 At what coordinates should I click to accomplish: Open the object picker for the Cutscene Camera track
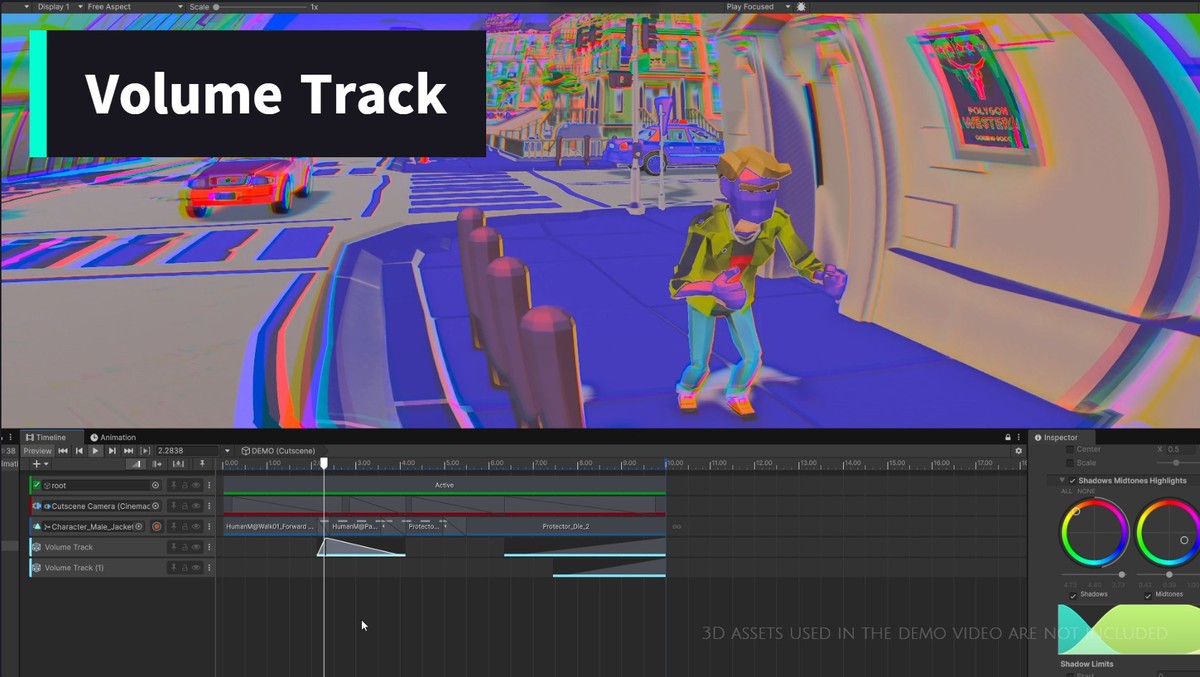pos(155,506)
